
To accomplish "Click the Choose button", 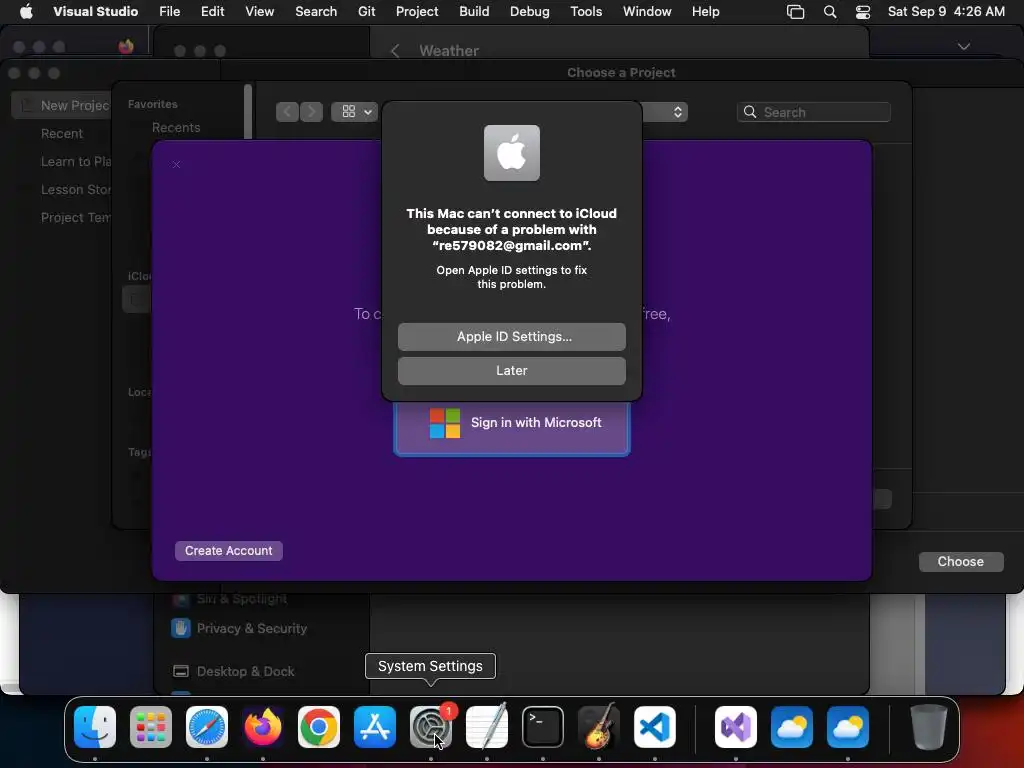I will point(961,562).
